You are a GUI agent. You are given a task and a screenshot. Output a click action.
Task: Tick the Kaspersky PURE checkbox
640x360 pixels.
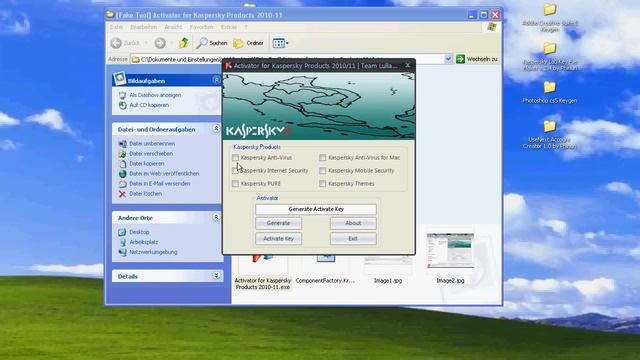click(x=236, y=184)
